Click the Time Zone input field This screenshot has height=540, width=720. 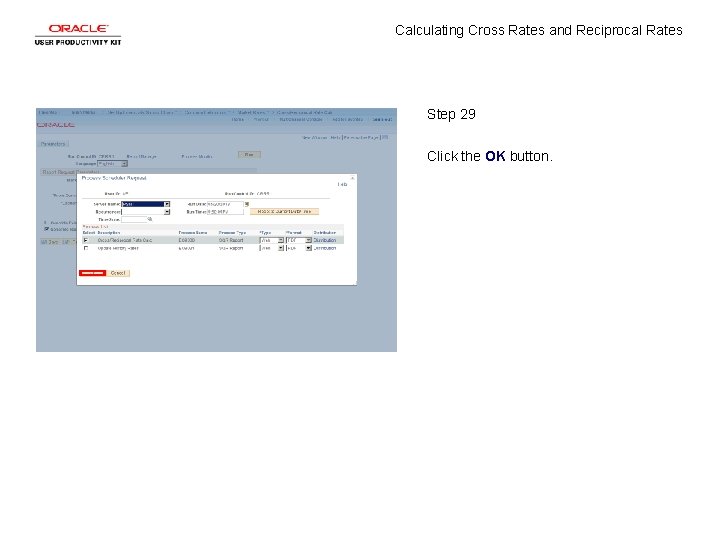(x=134, y=219)
